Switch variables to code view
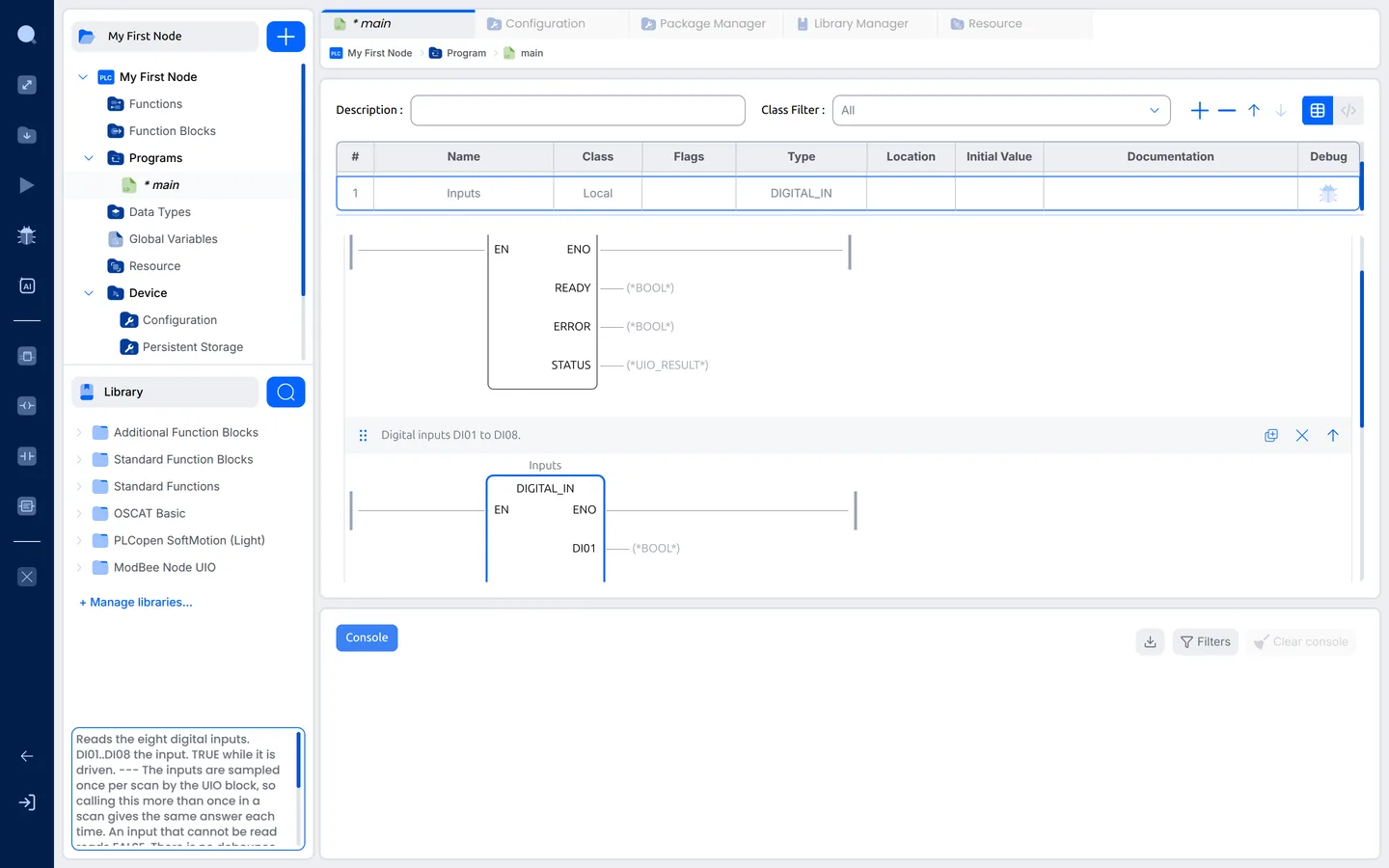This screenshot has width=1389, height=868. click(1348, 111)
